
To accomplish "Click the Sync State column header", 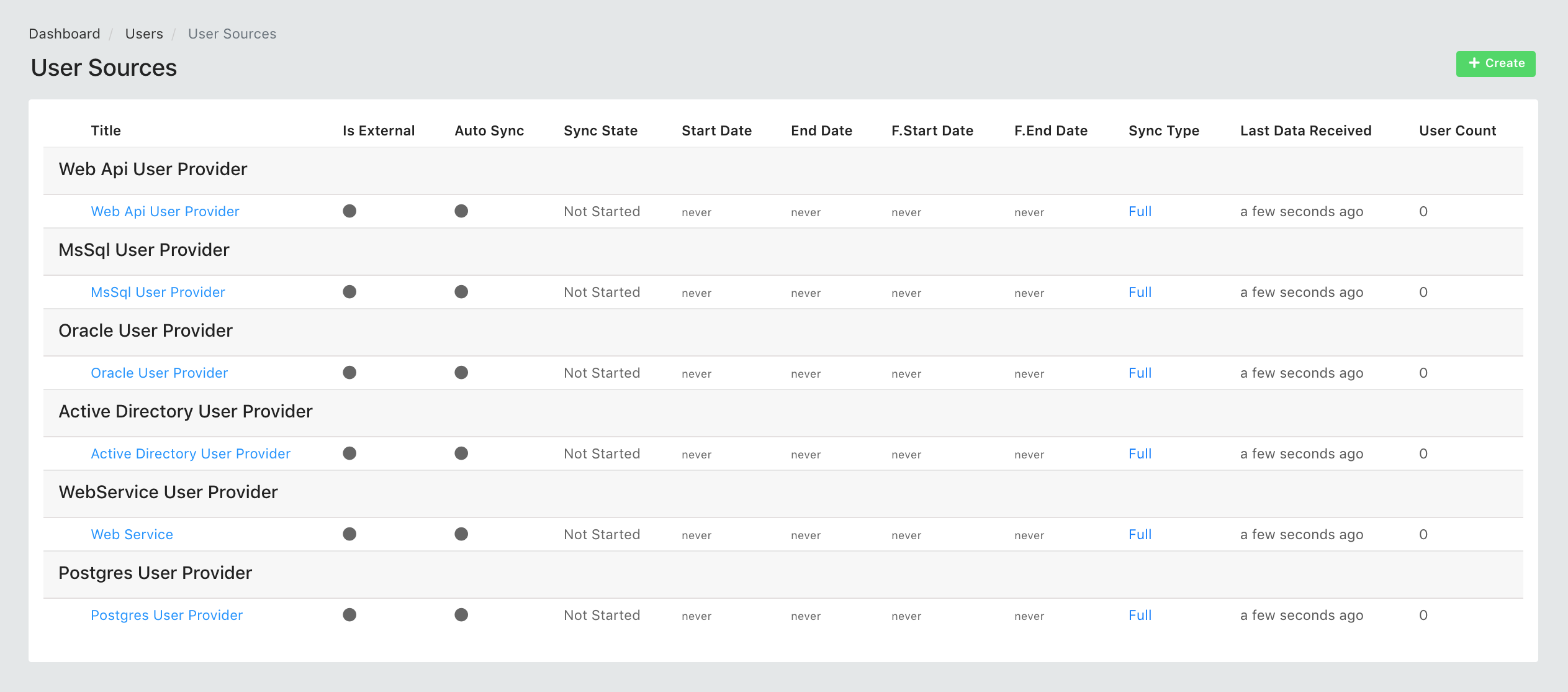I will tap(600, 130).
